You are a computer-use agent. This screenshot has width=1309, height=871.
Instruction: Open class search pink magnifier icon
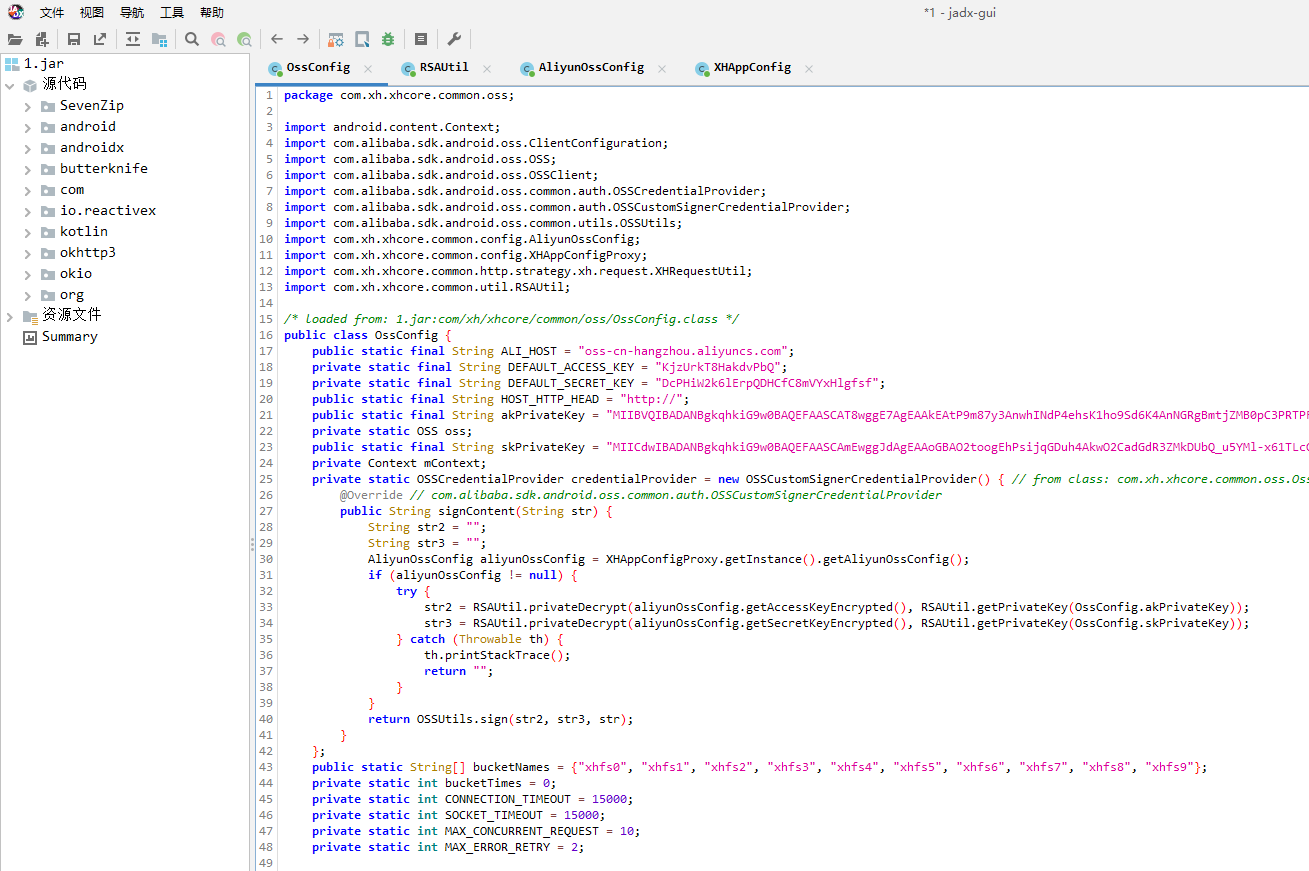click(x=218, y=39)
